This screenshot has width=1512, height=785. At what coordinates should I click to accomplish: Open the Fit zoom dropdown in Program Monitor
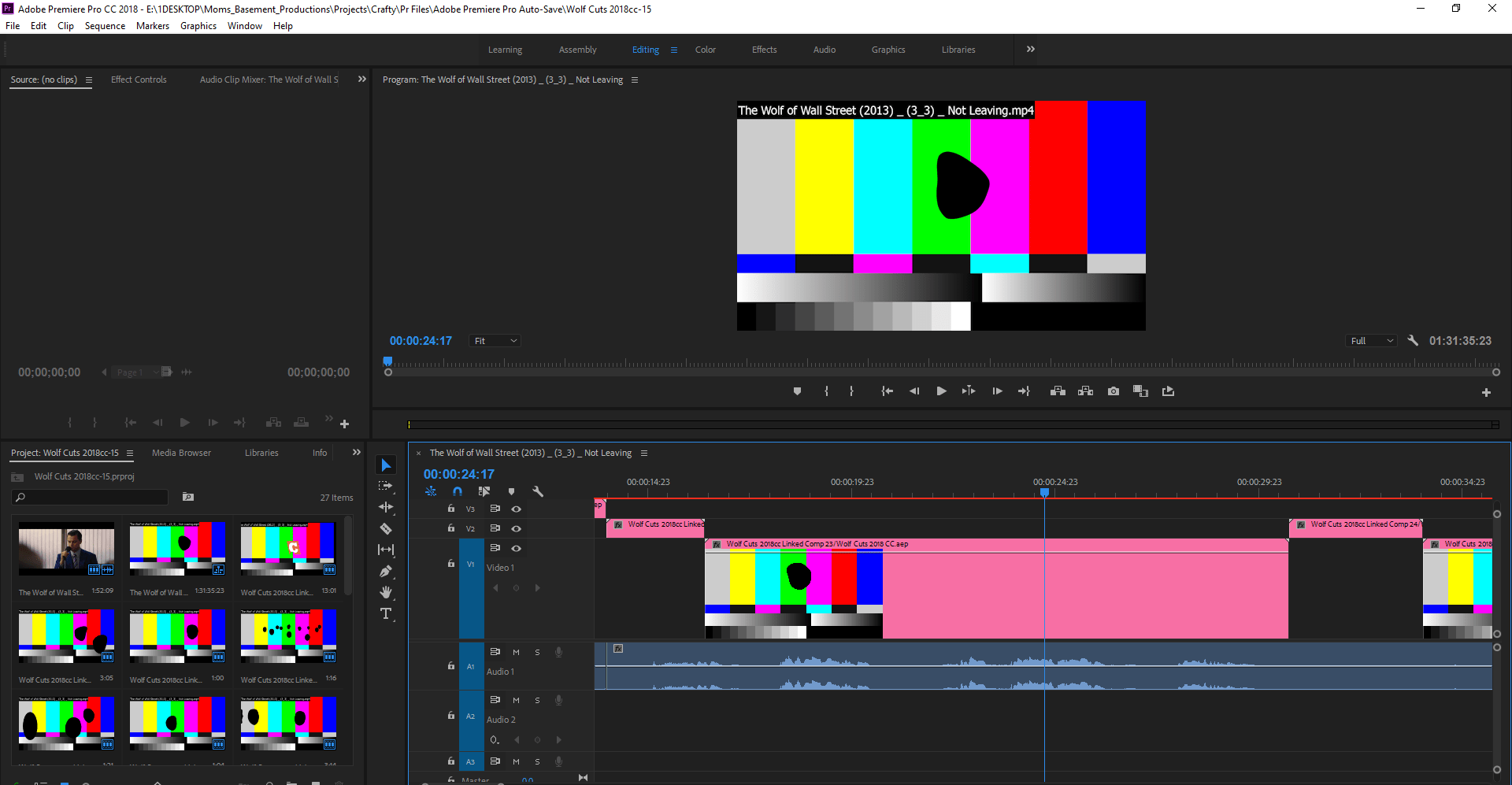coord(495,340)
